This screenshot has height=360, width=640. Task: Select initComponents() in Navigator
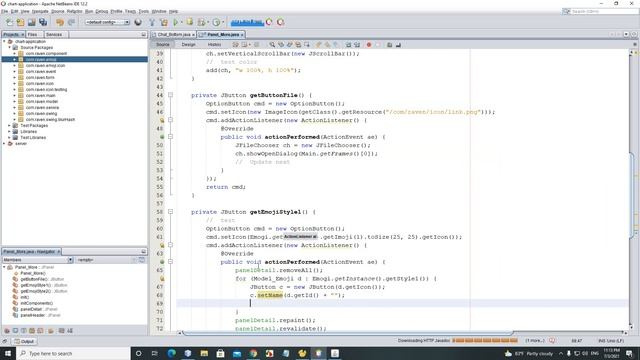click(36, 303)
